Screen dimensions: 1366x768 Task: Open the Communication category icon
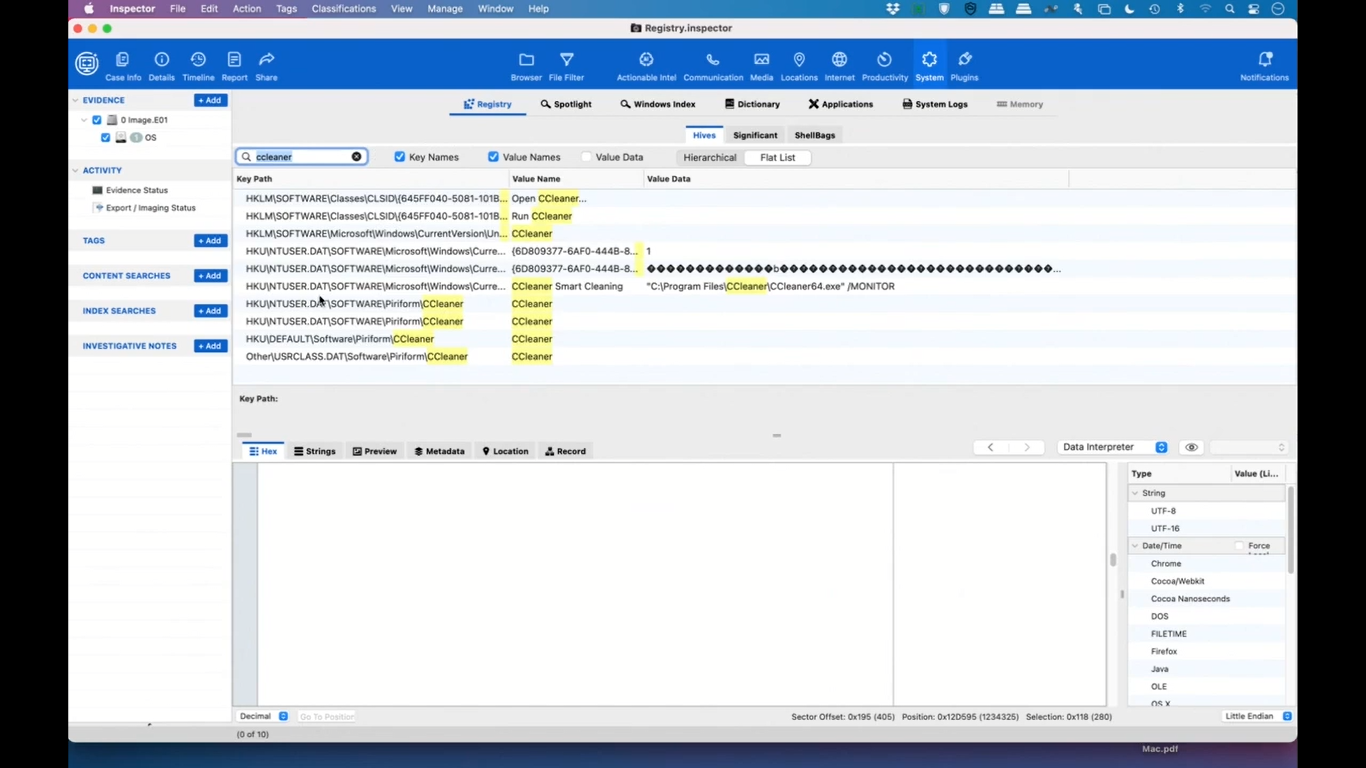(713, 66)
